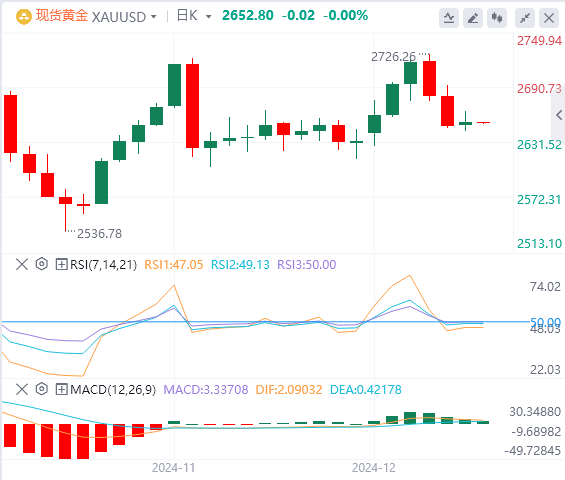Click the RSI(7,14,21) indicator label
The width and height of the screenshot is (565, 480).
click(103, 265)
